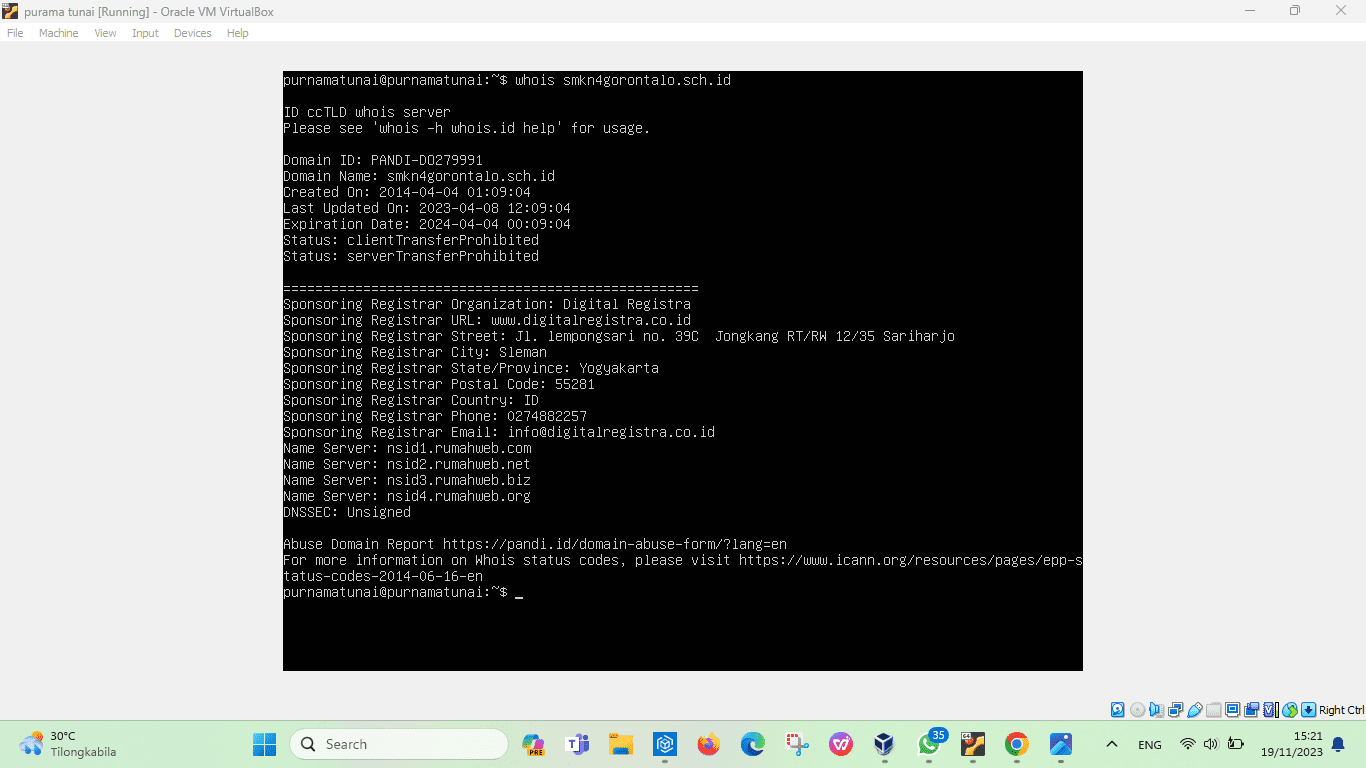Click the optical disc drive indicator
The image size is (1366, 768).
[x=1137, y=710]
